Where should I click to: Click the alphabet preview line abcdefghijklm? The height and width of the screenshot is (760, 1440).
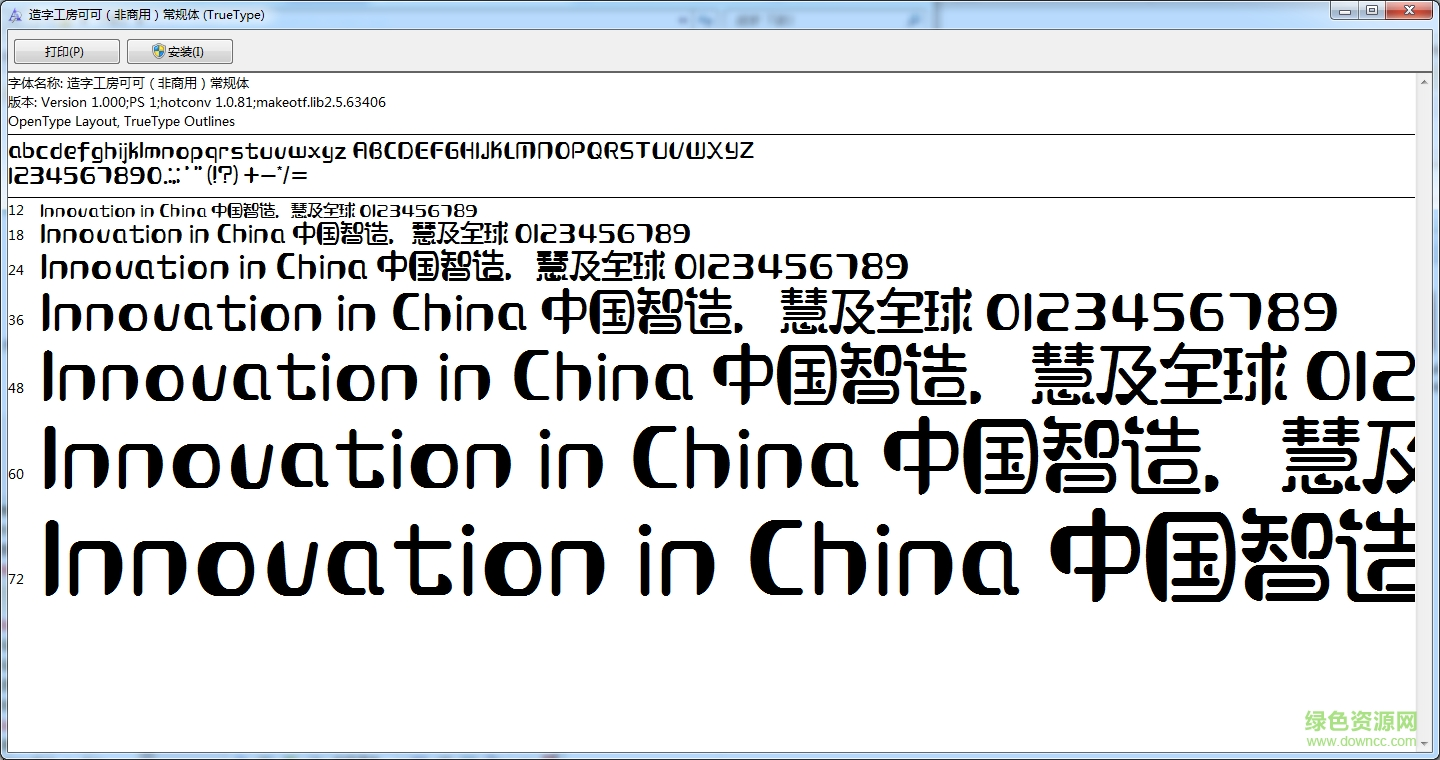point(180,150)
